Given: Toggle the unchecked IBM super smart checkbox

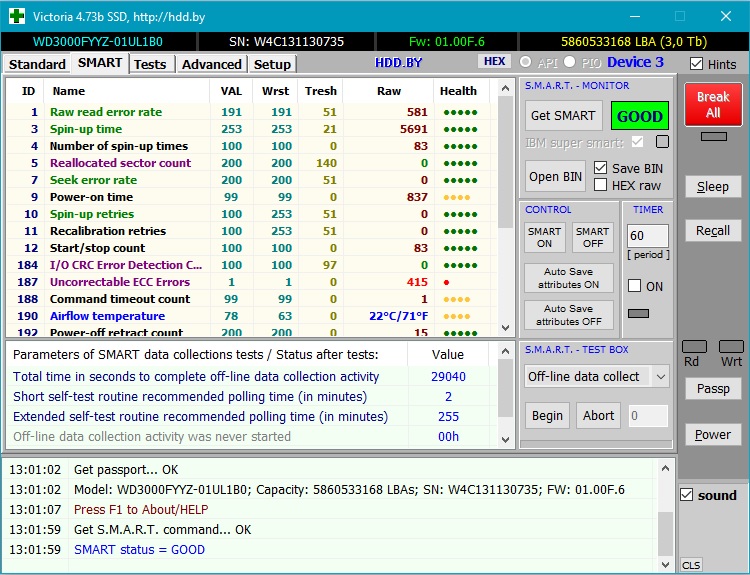Looking at the screenshot, I should [x=662, y=142].
